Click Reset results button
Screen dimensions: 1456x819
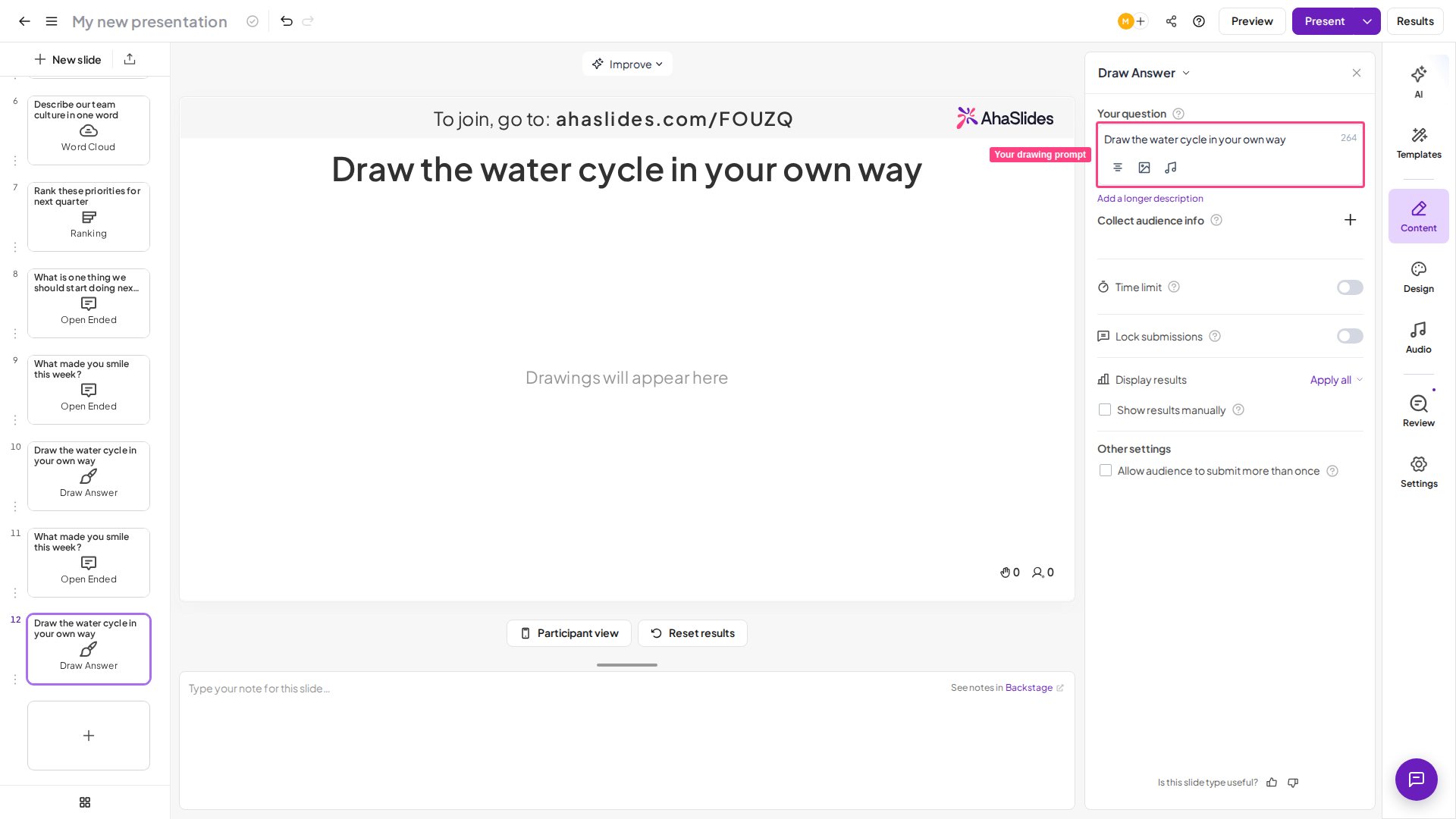692,633
